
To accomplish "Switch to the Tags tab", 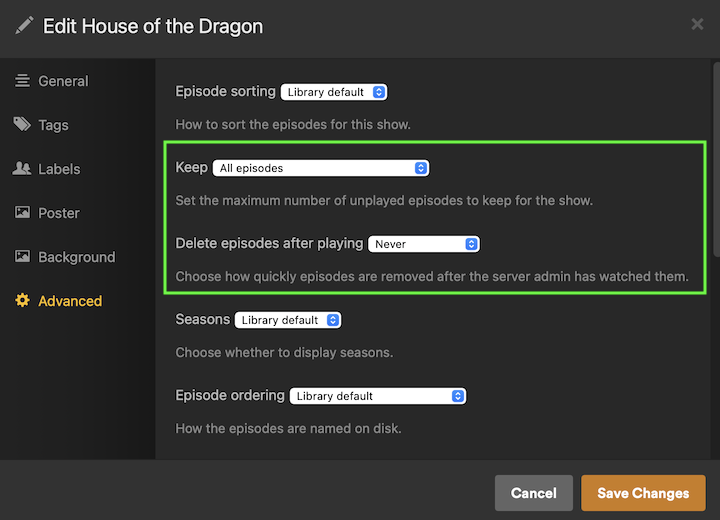I will [53, 125].
